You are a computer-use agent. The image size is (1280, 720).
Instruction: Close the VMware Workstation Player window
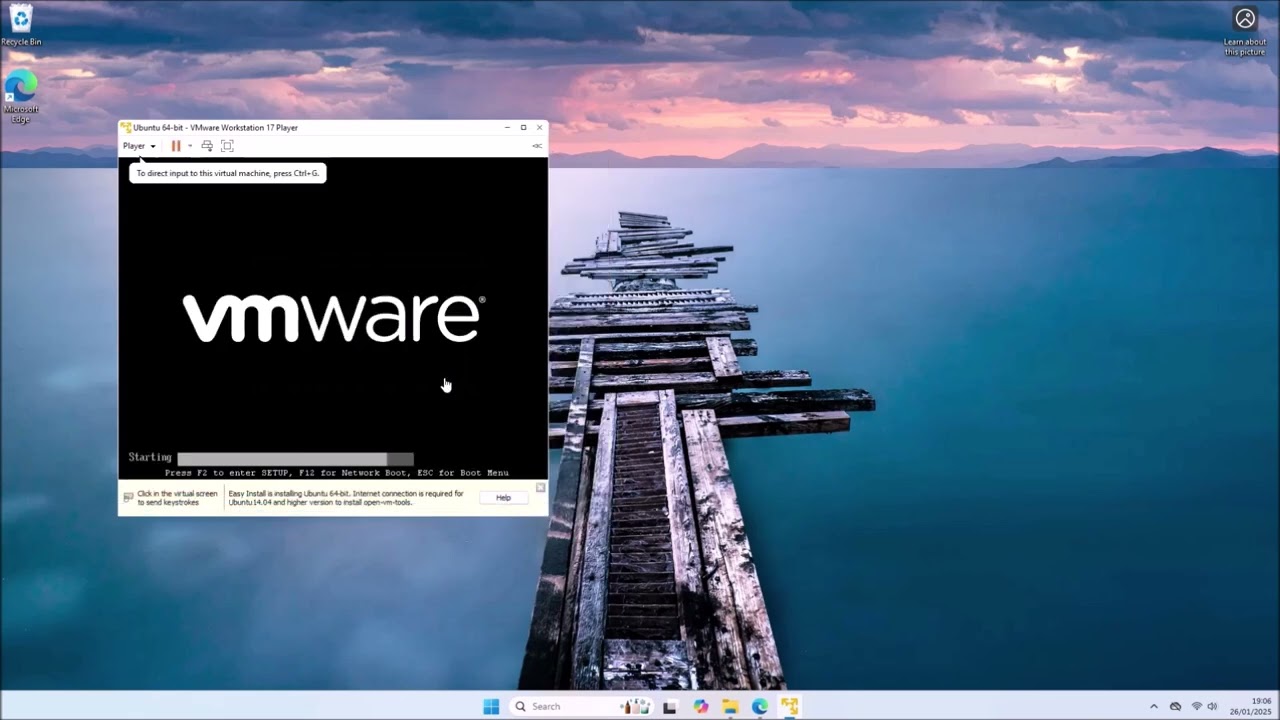point(540,128)
